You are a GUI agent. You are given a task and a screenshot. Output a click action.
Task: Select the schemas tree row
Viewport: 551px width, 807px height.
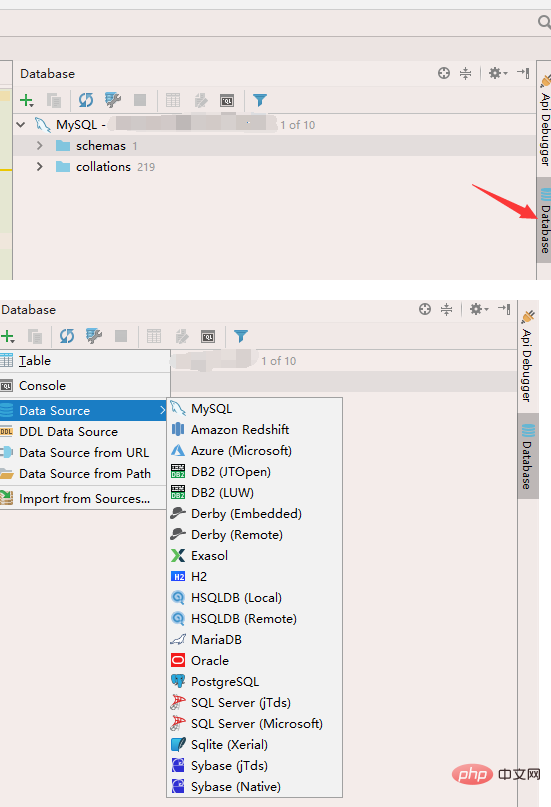point(274,146)
